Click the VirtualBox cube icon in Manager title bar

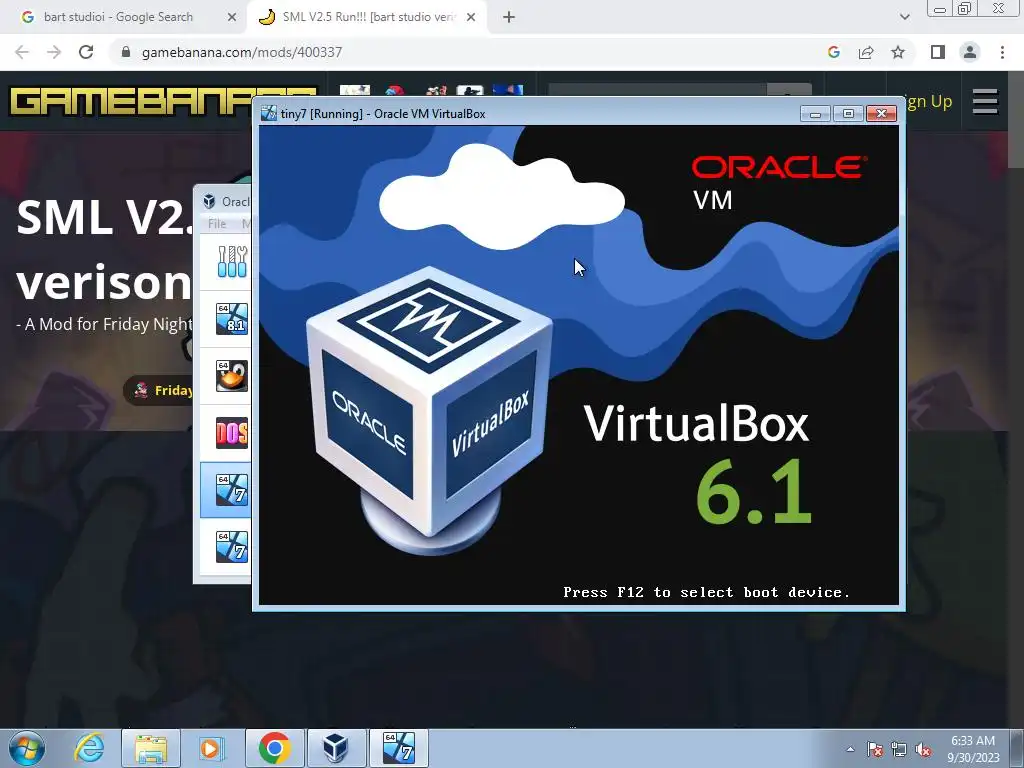209,201
